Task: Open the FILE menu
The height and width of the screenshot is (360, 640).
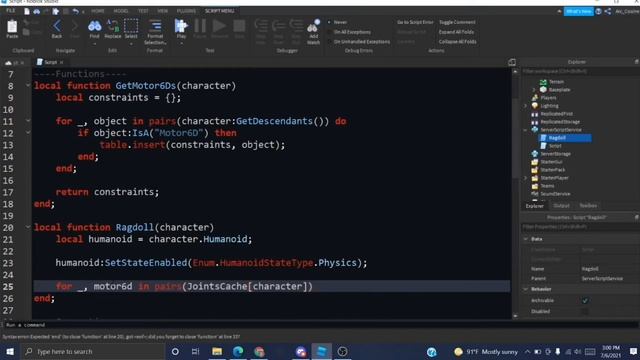Action: [x=11, y=11]
